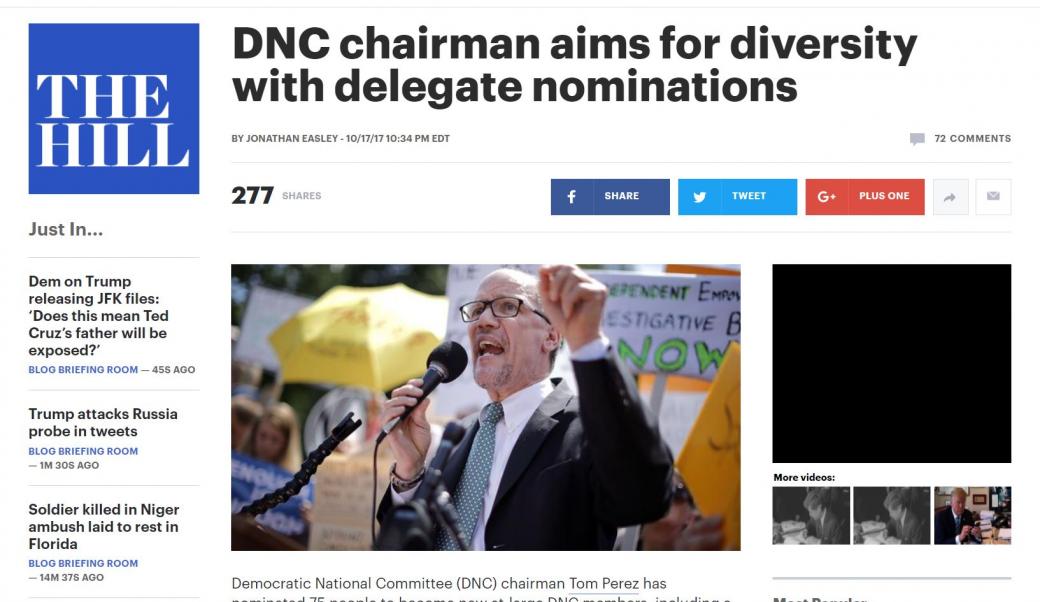Select the third More videos thumbnail
Viewport: 1040px width, 602px height.
[x=972, y=516]
